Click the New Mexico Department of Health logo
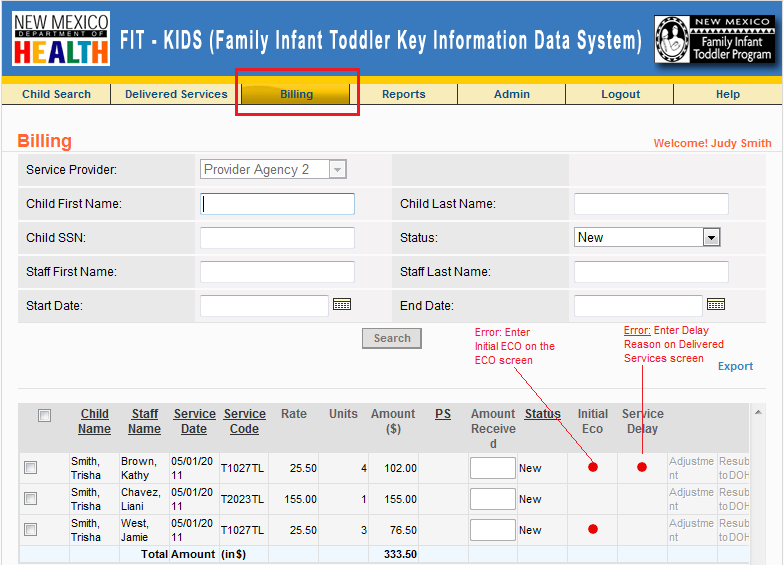This screenshot has height=565, width=784. tap(61, 38)
